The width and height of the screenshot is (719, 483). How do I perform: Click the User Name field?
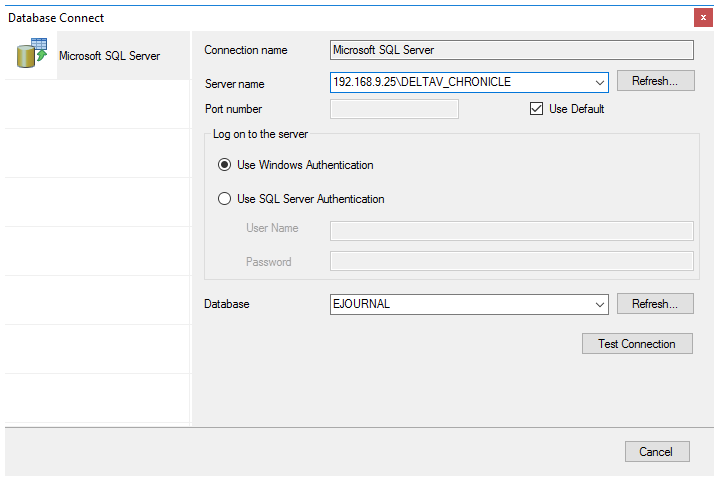click(x=511, y=231)
